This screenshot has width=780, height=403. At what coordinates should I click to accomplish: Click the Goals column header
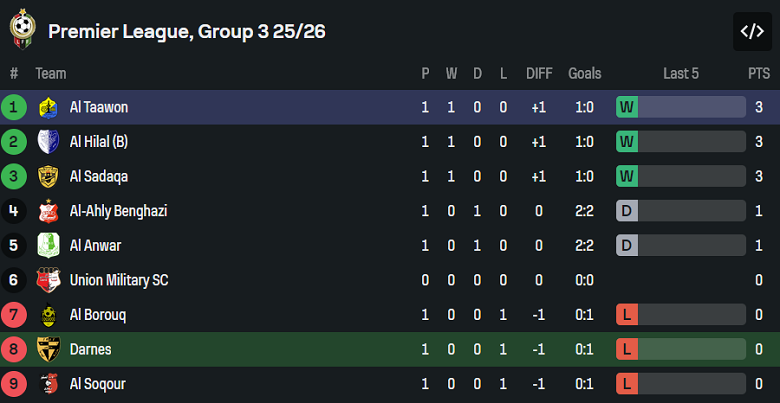click(585, 73)
